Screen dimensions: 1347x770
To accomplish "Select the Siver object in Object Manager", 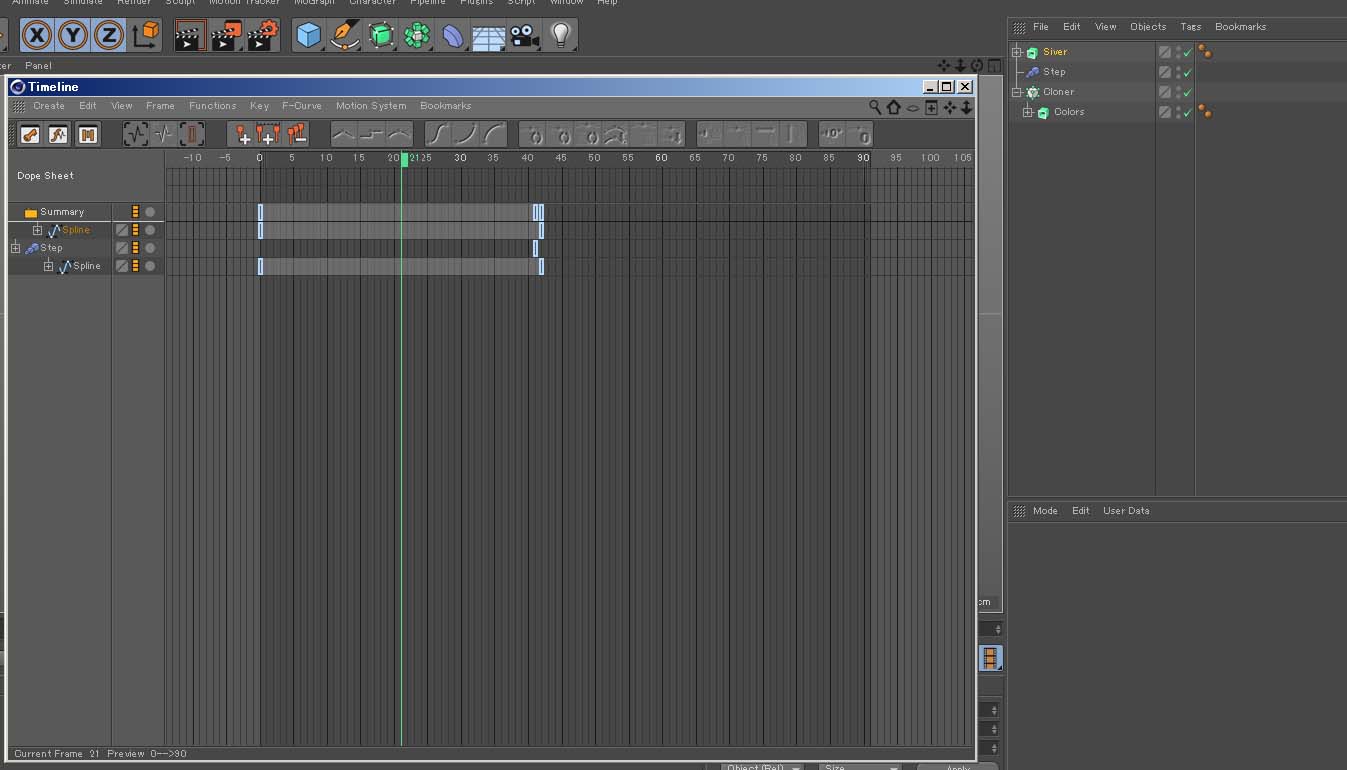I will click(1055, 52).
